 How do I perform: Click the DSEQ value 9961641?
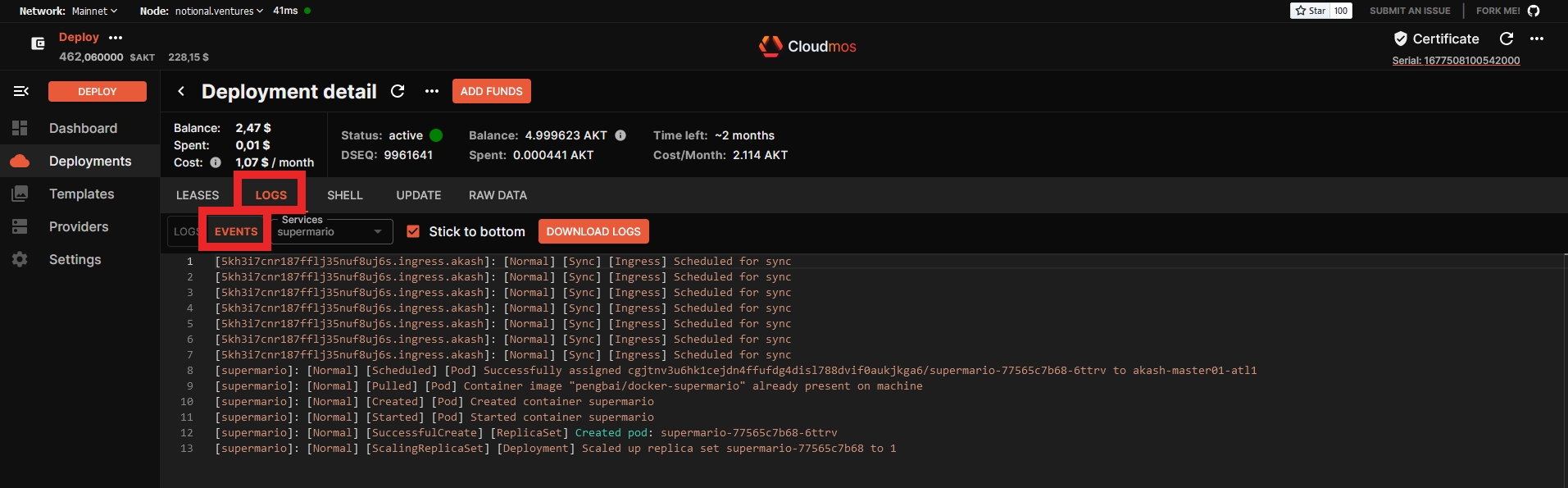[x=408, y=155]
